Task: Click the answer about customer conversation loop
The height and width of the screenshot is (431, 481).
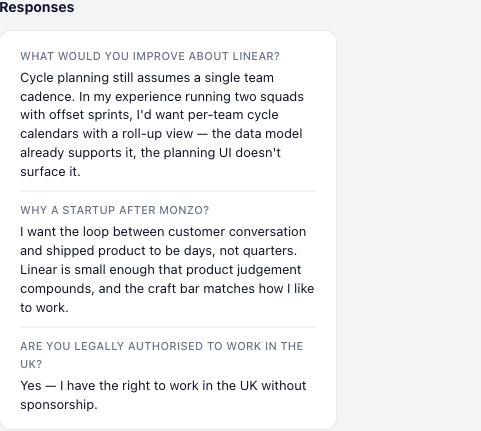Action: [167, 269]
